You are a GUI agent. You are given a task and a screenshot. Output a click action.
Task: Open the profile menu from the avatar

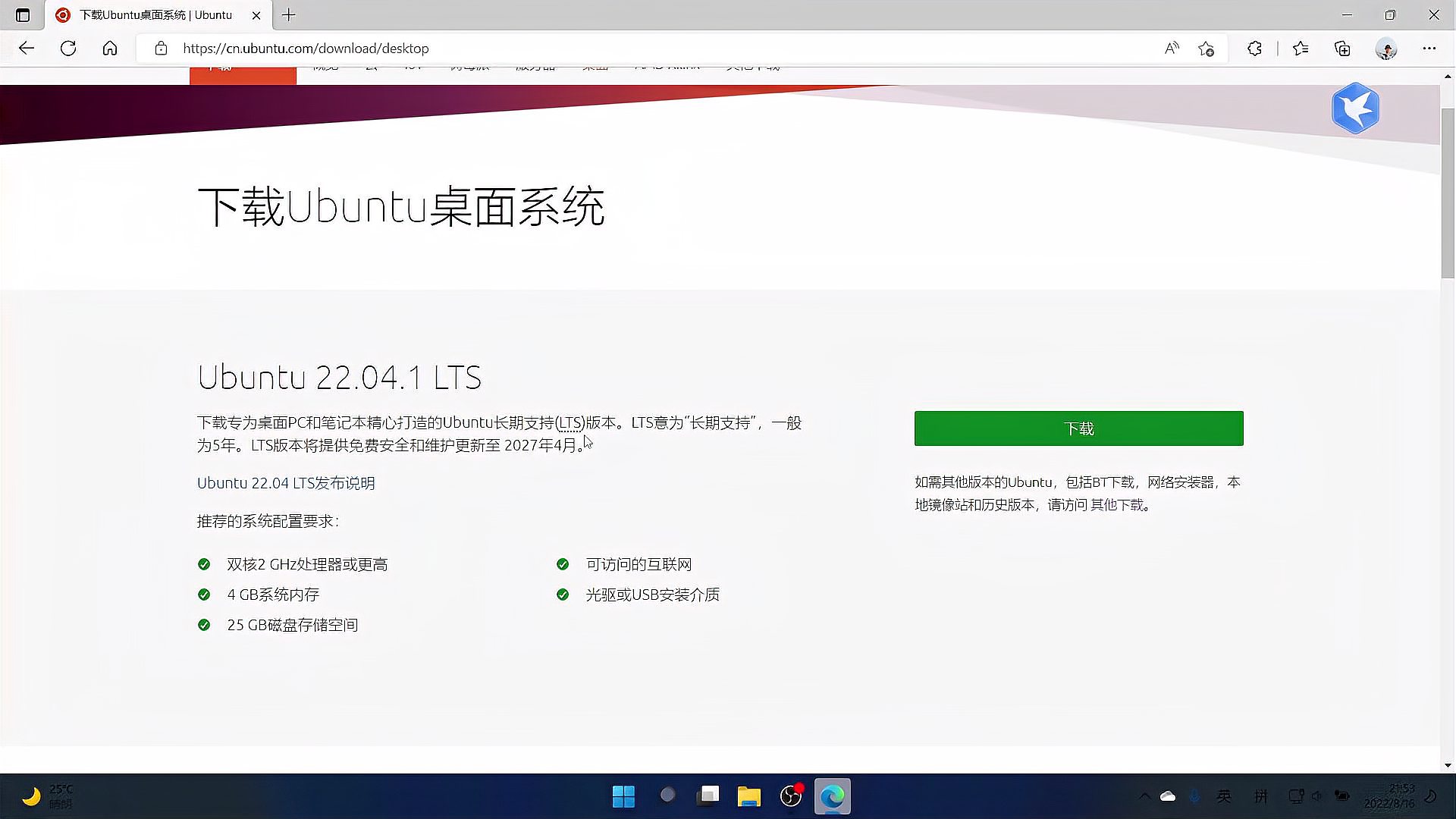1386,48
